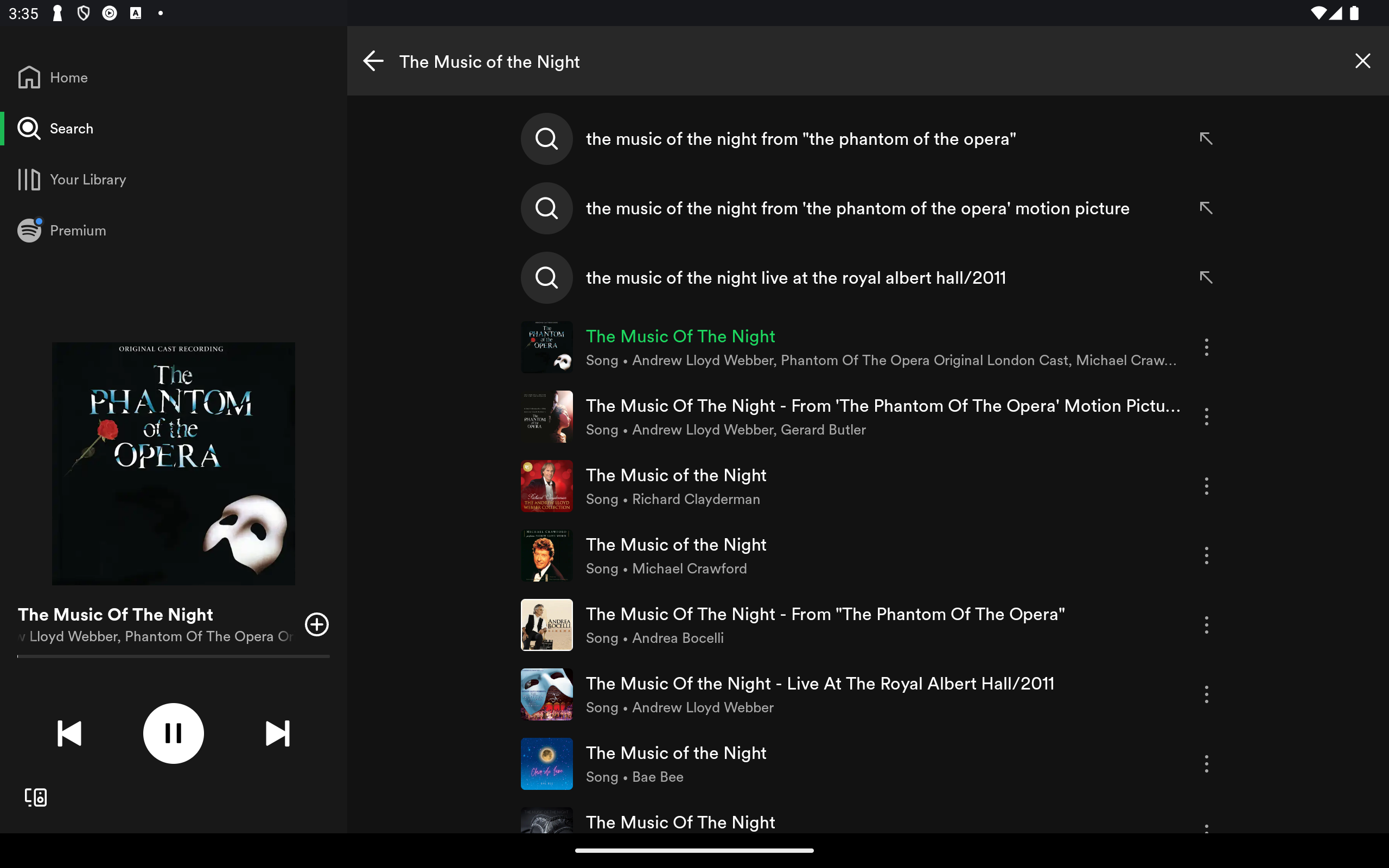Image resolution: width=1389 pixels, height=868 pixels.
Task: Seek on the now-playing progress bar
Action: [x=173, y=656]
